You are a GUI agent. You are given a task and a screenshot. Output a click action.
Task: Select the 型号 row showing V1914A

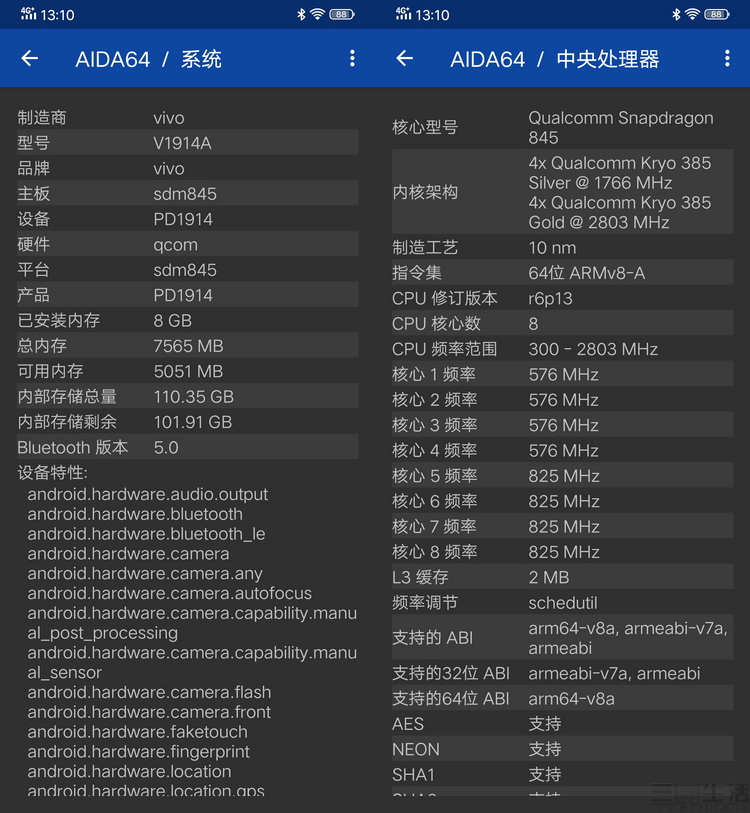(188, 143)
